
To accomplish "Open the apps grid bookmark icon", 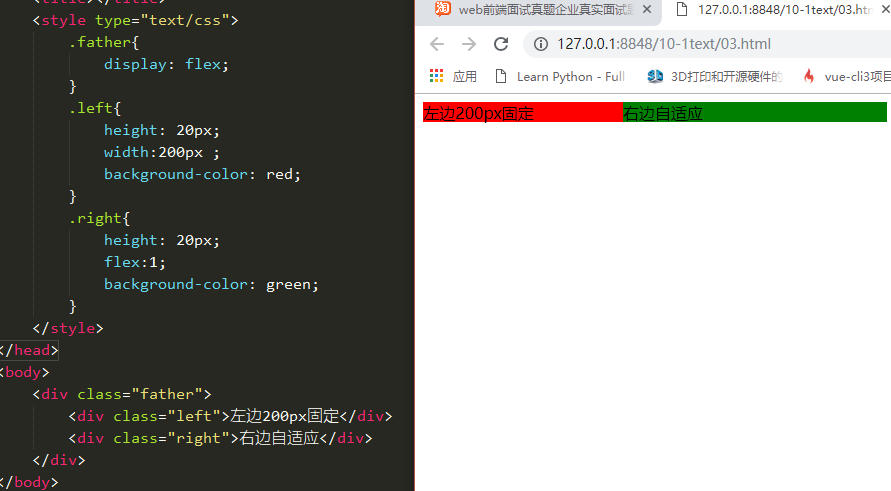I will click(x=436, y=76).
